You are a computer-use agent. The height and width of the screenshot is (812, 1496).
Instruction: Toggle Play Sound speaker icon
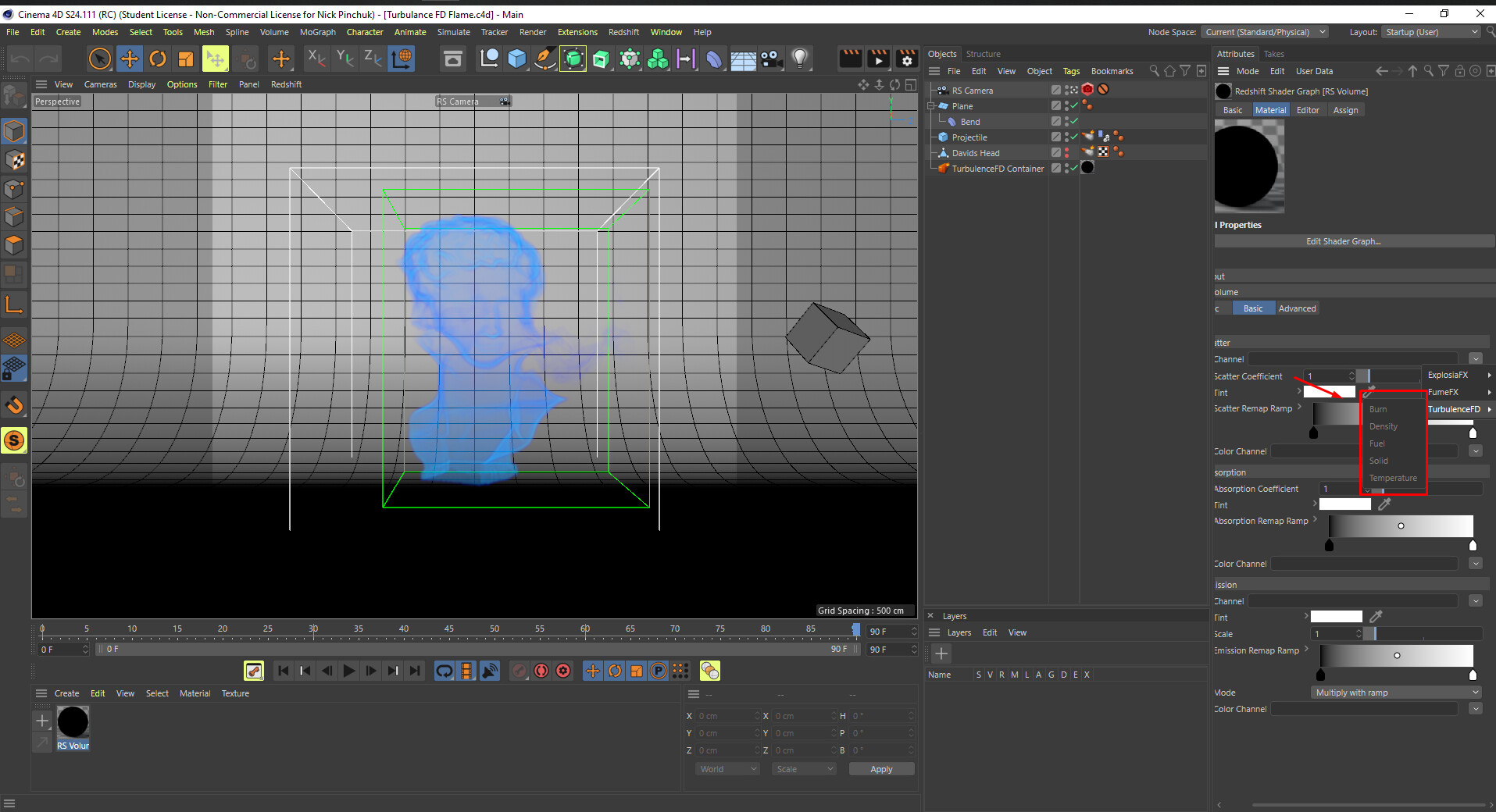490,671
